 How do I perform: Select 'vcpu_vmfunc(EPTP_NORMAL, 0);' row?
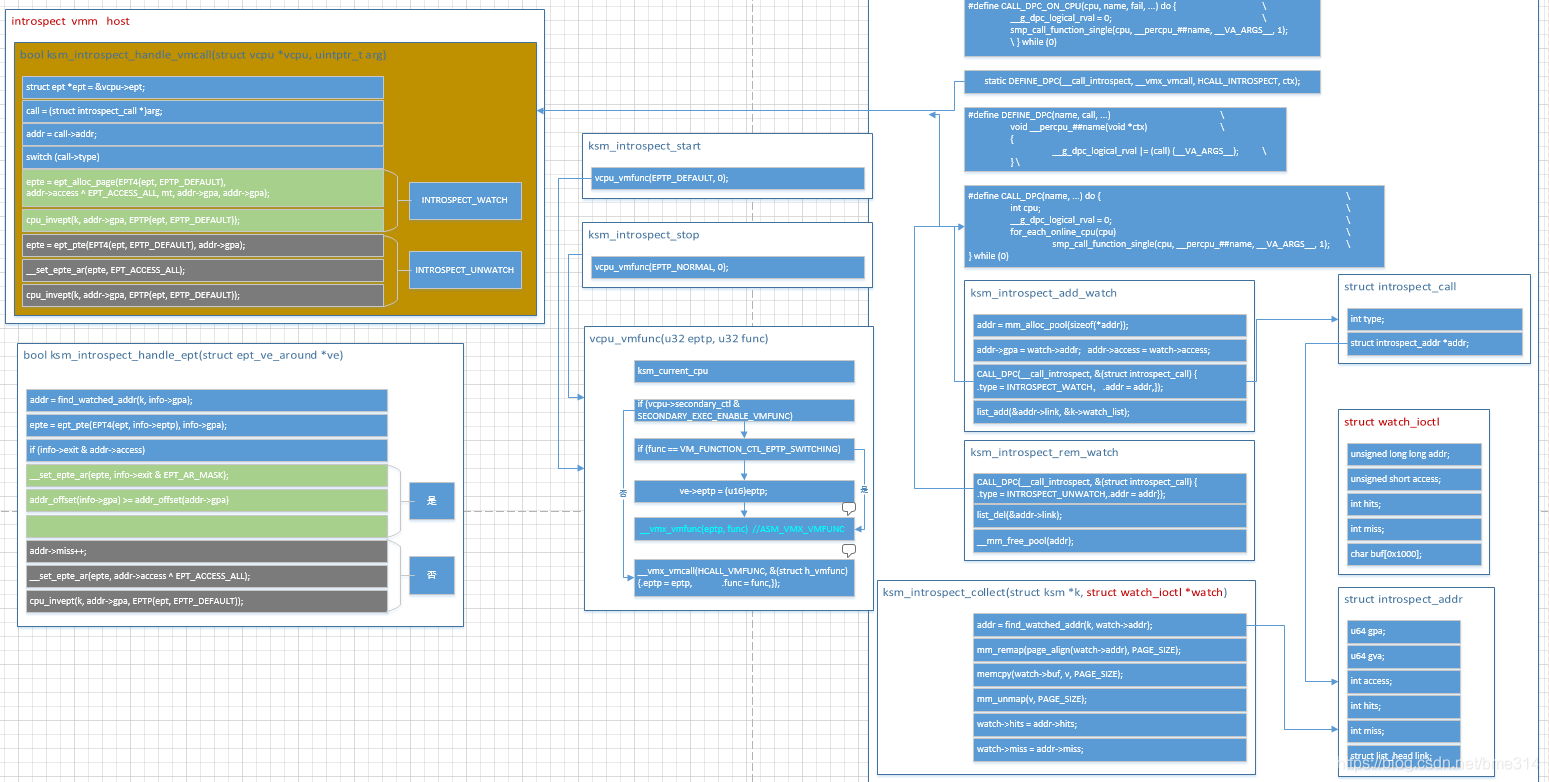(727, 267)
